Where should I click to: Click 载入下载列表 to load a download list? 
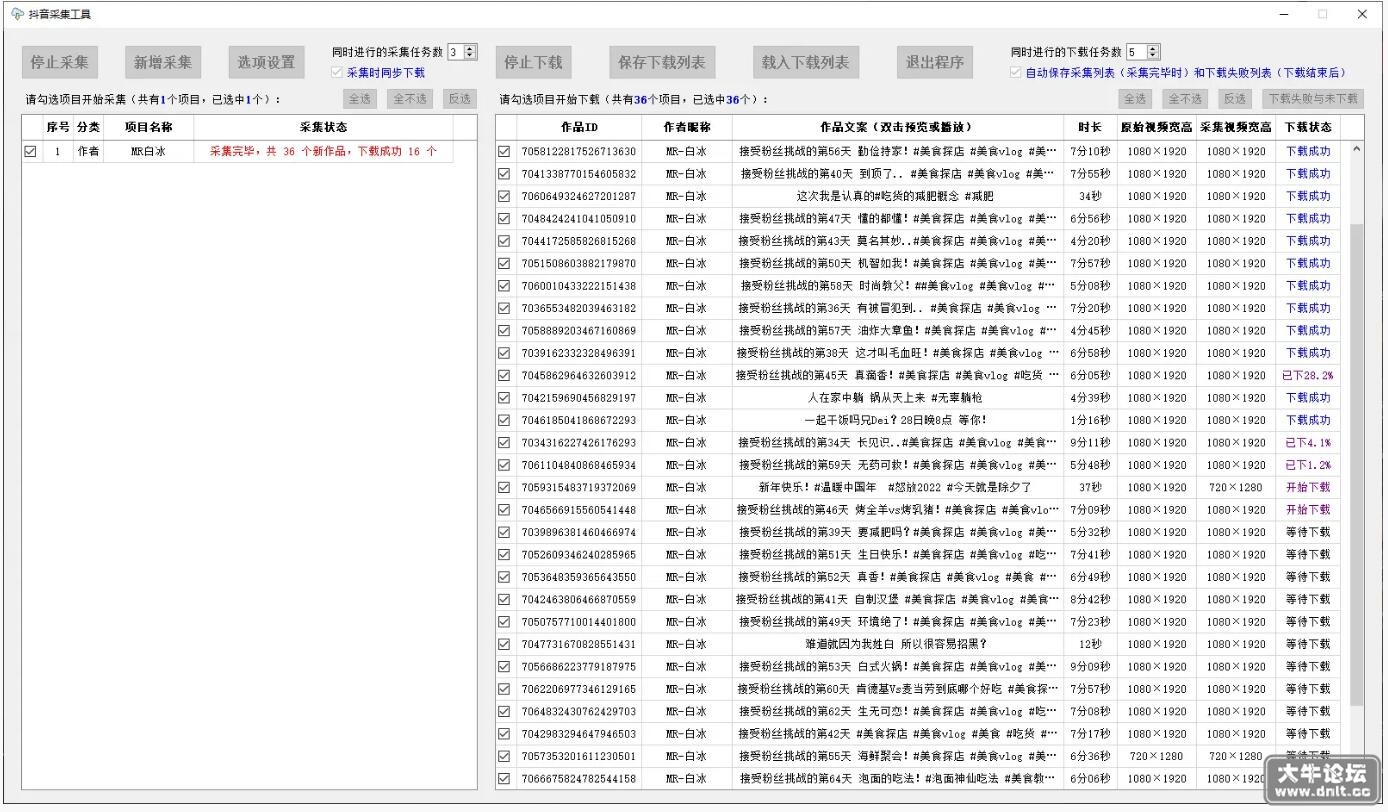click(805, 62)
